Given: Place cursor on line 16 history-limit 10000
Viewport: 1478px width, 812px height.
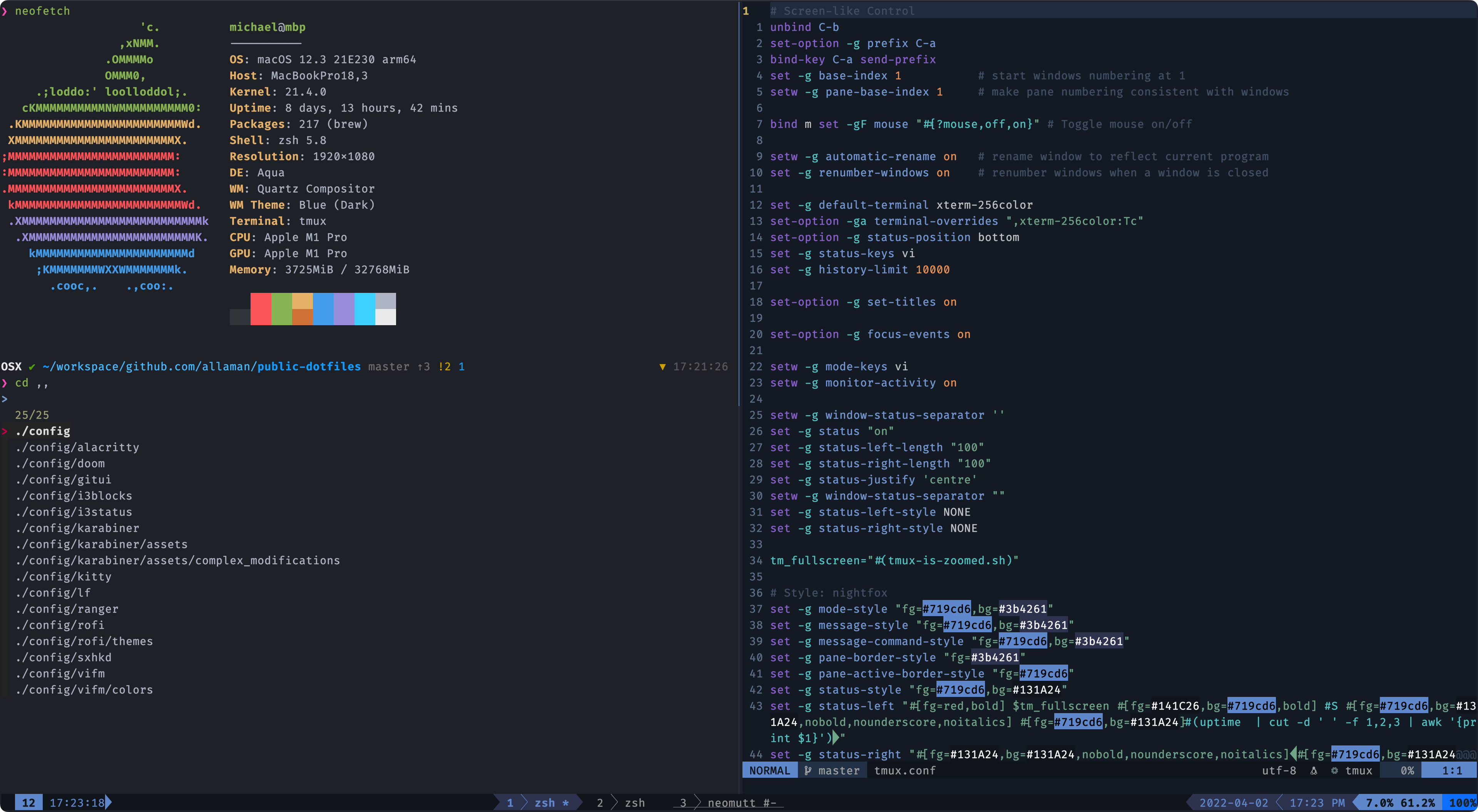Looking at the screenshot, I should pyautogui.click(x=884, y=270).
